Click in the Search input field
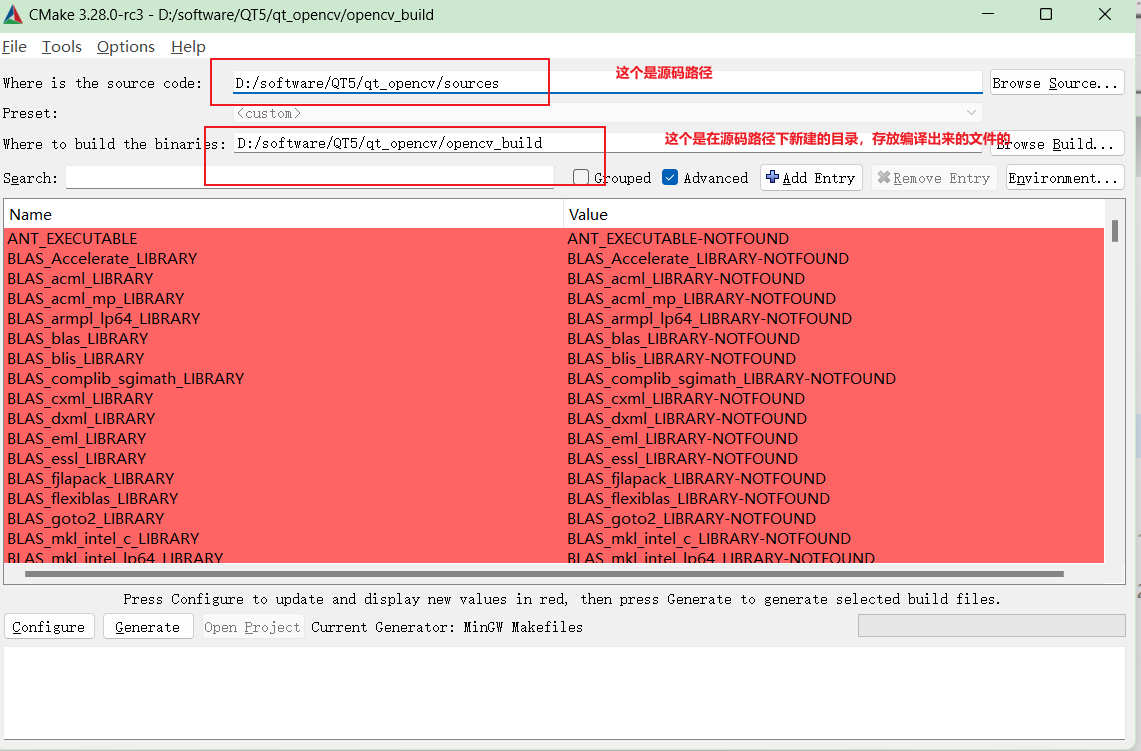 pyautogui.click(x=310, y=178)
